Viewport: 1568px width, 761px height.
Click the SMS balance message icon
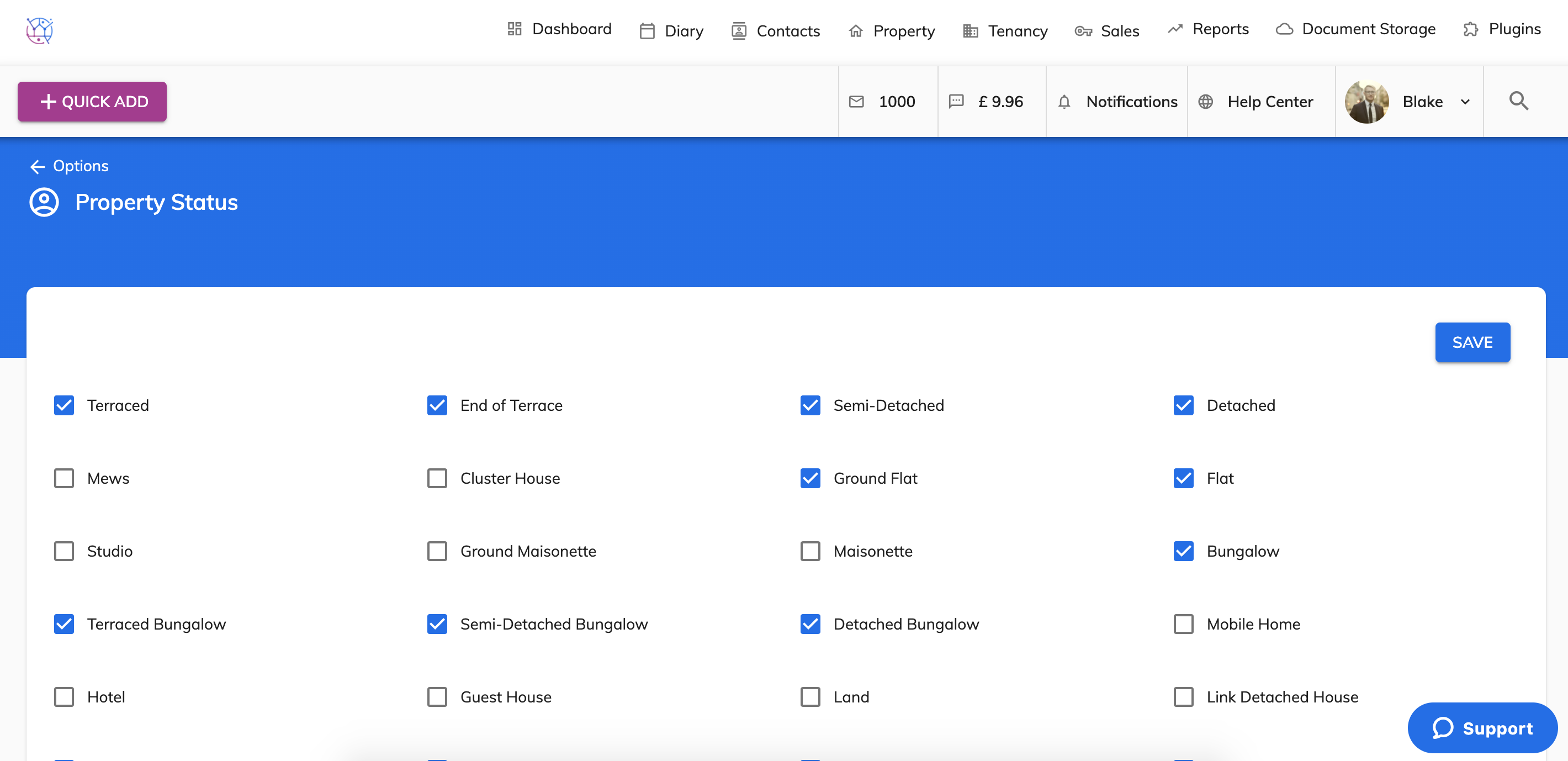coord(956,102)
